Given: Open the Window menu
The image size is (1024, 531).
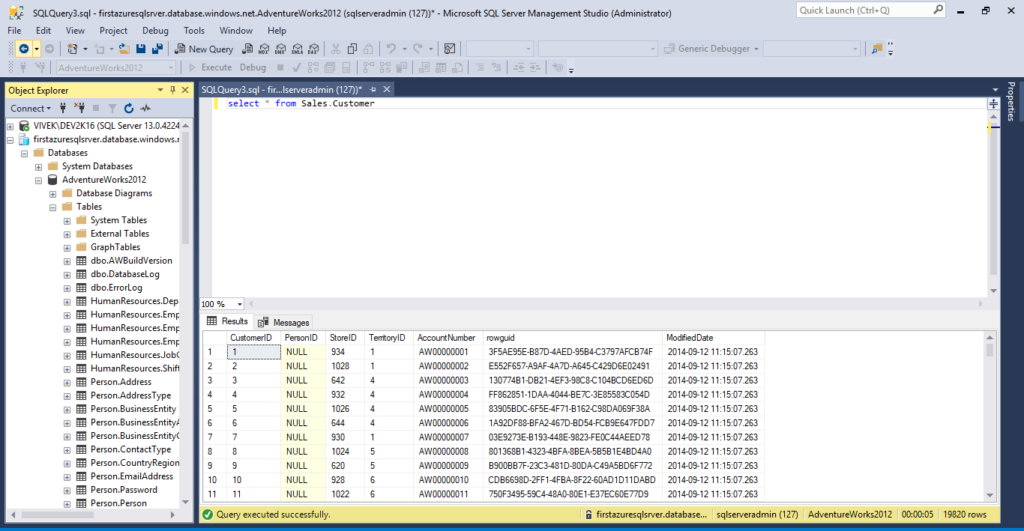Looking at the screenshot, I should [x=236, y=31].
